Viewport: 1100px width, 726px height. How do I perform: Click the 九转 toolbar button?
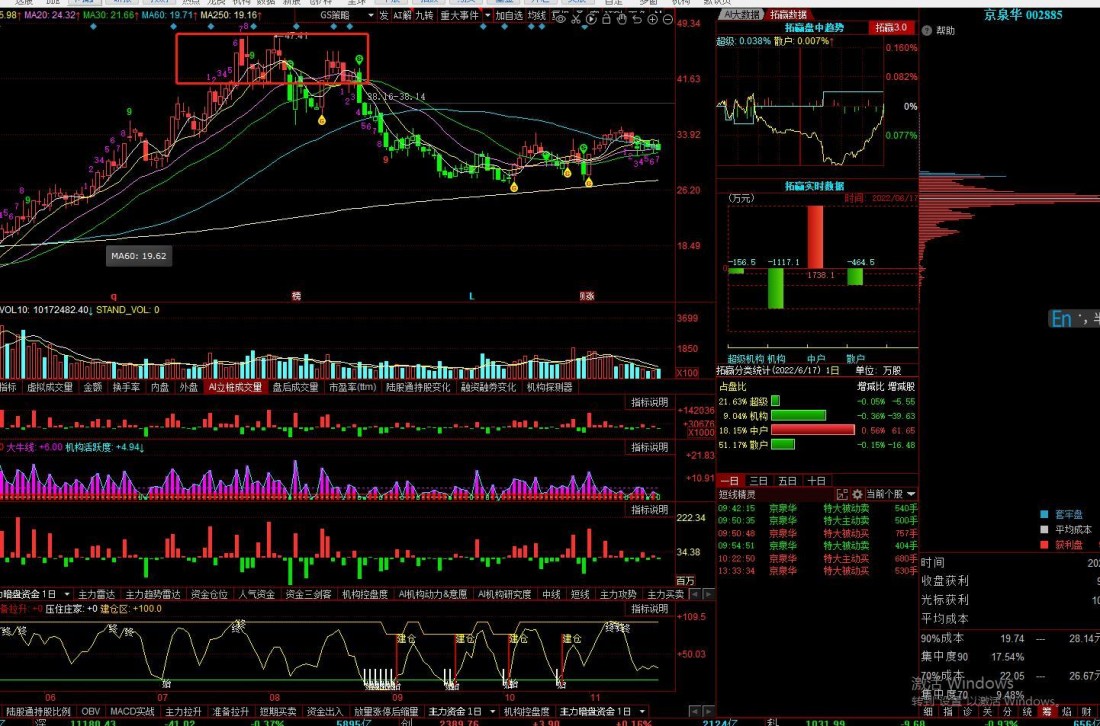pyautogui.click(x=424, y=15)
